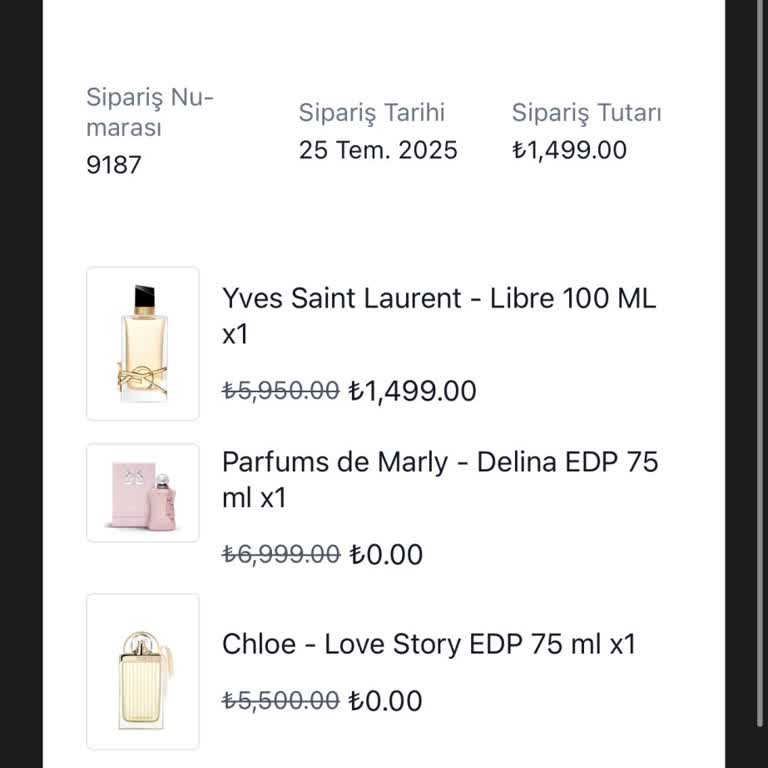This screenshot has width=768, height=768.
Task: Open the Chloe Love Story bottle thumbnail
Action: (x=143, y=671)
